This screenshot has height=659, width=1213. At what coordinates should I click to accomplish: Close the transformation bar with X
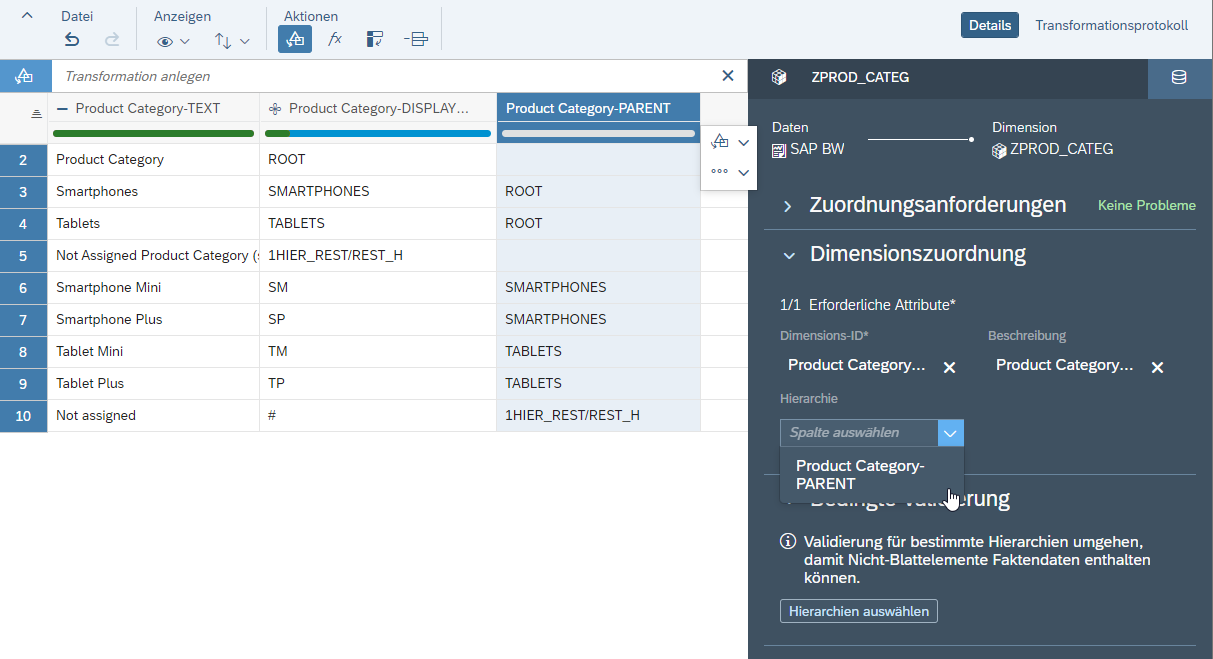click(x=728, y=76)
